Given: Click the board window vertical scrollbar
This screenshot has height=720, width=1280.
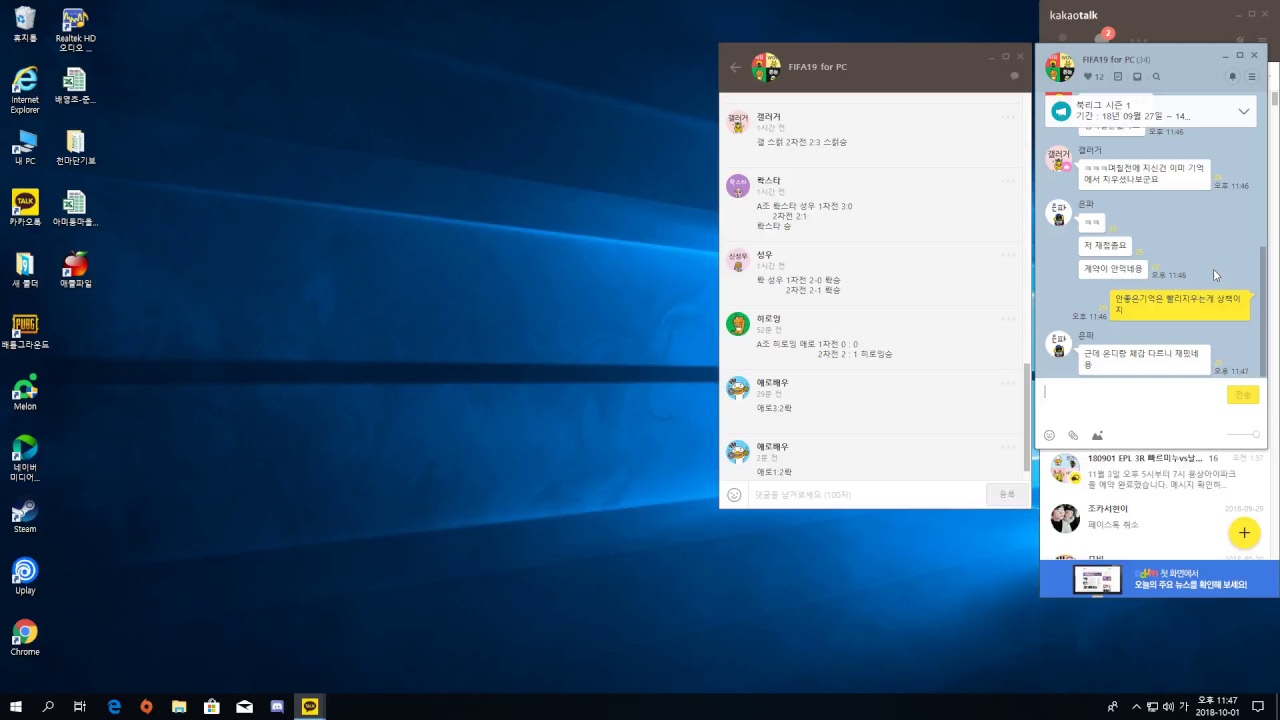Looking at the screenshot, I should (1027, 417).
